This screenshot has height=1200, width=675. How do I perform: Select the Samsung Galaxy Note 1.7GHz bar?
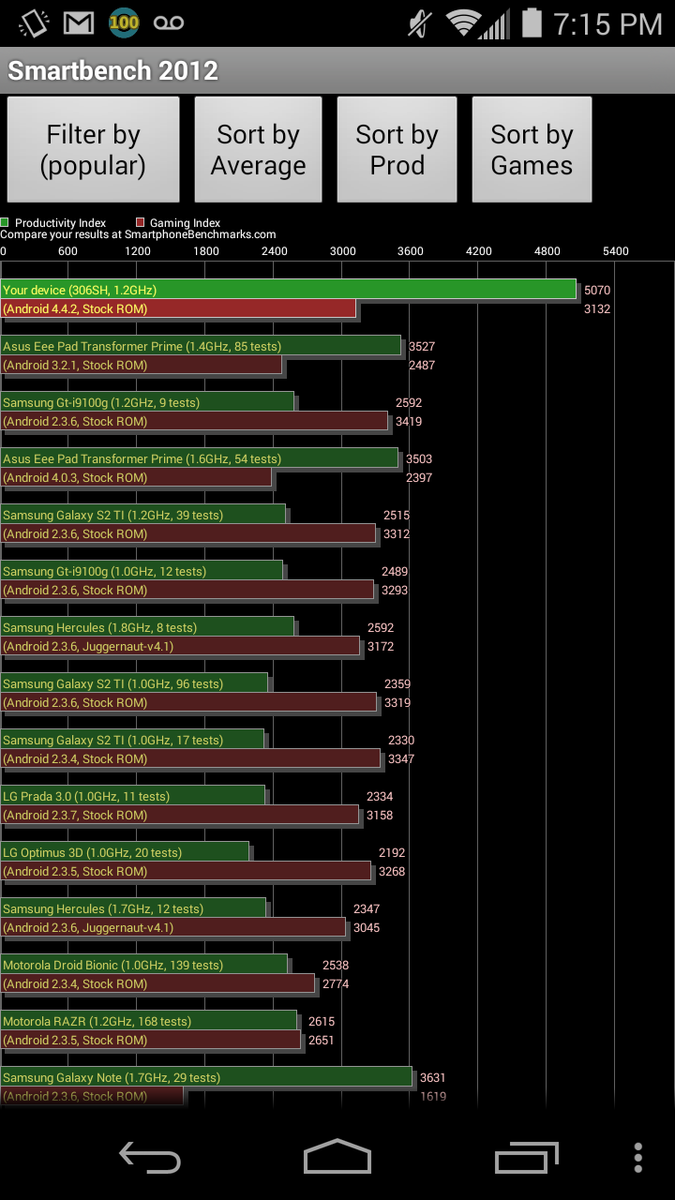coord(206,1077)
